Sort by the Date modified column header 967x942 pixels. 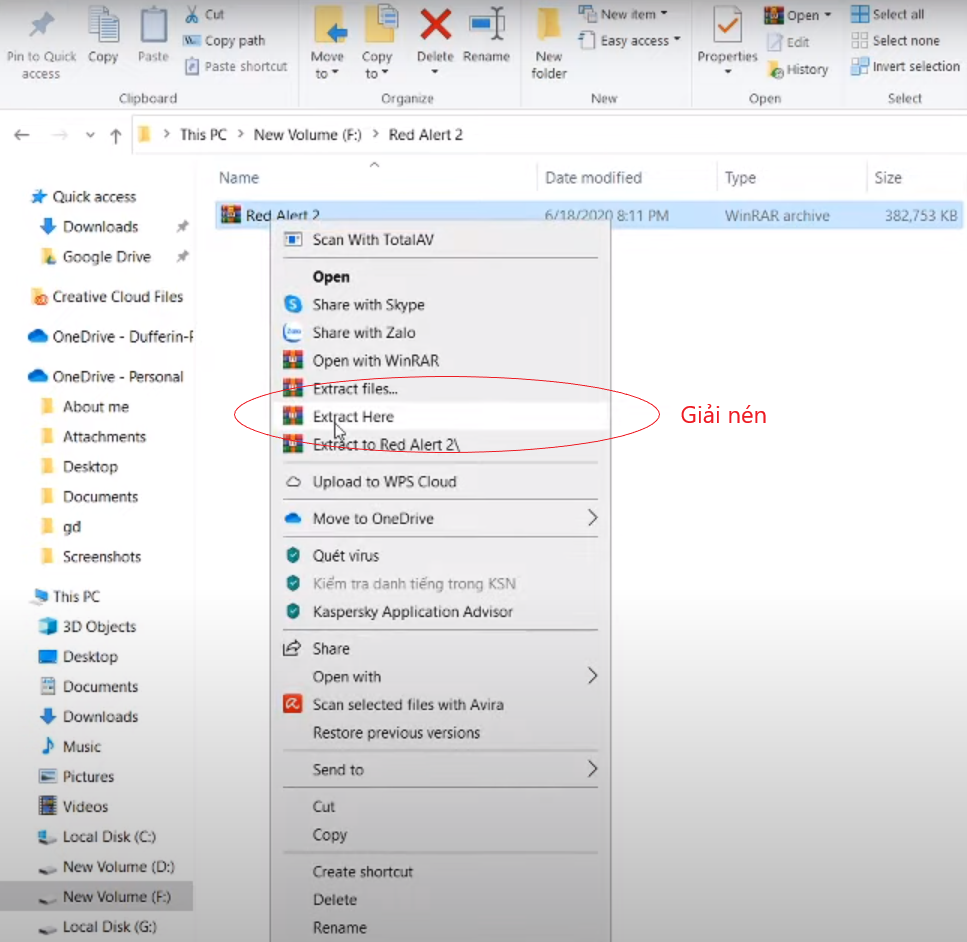(593, 178)
